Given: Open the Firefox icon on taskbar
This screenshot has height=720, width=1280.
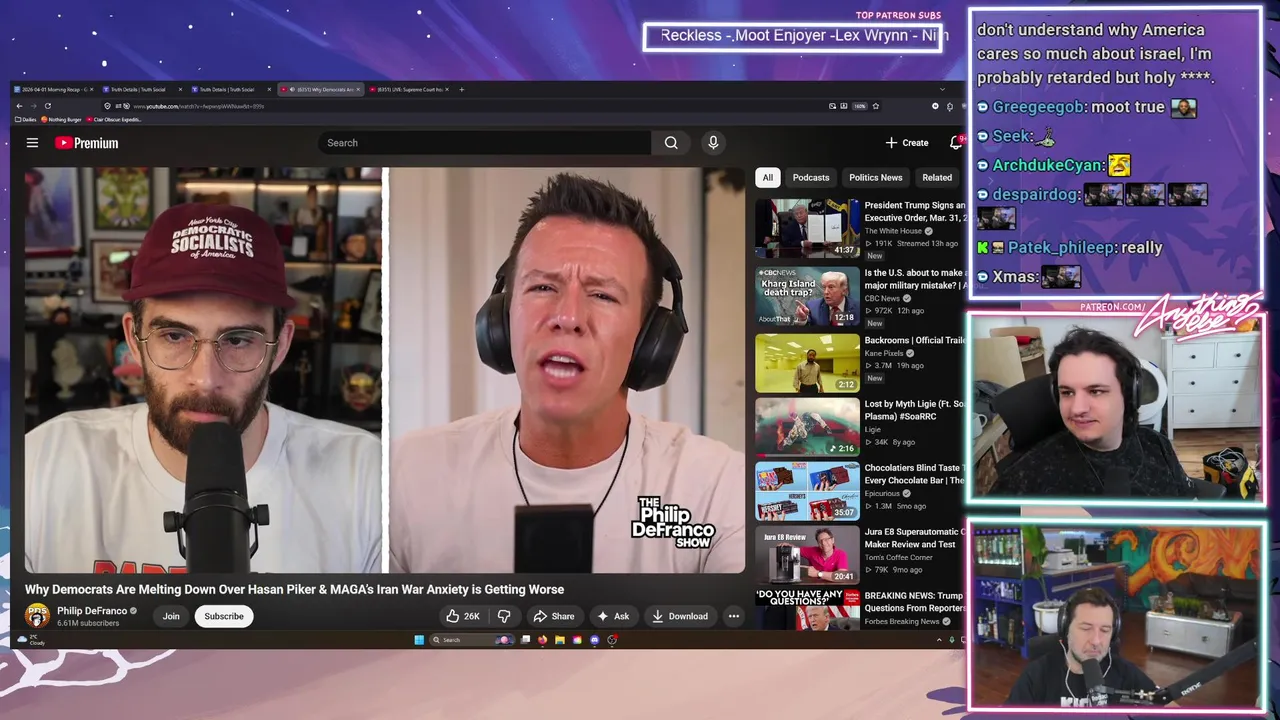Looking at the screenshot, I should point(542,640).
